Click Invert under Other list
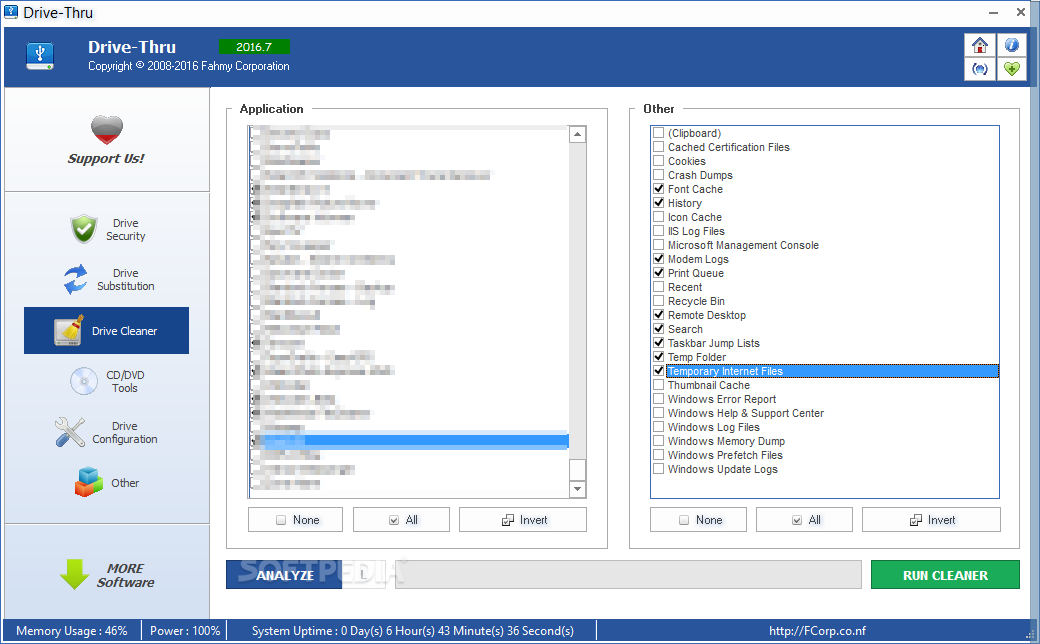Viewport: 1040px width, 644px height. (x=931, y=520)
